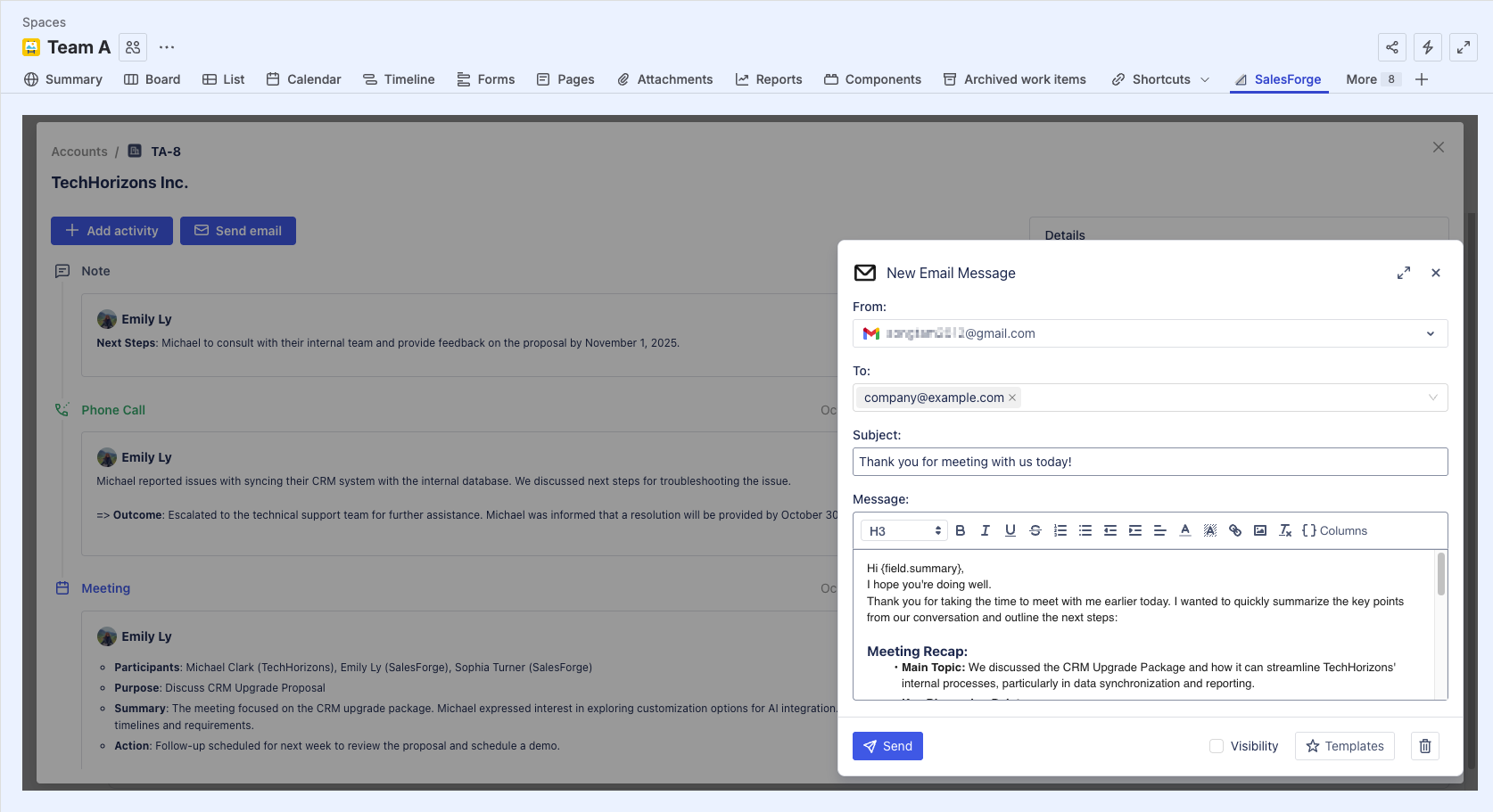Expand the To recipients dropdown

click(1432, 398)
